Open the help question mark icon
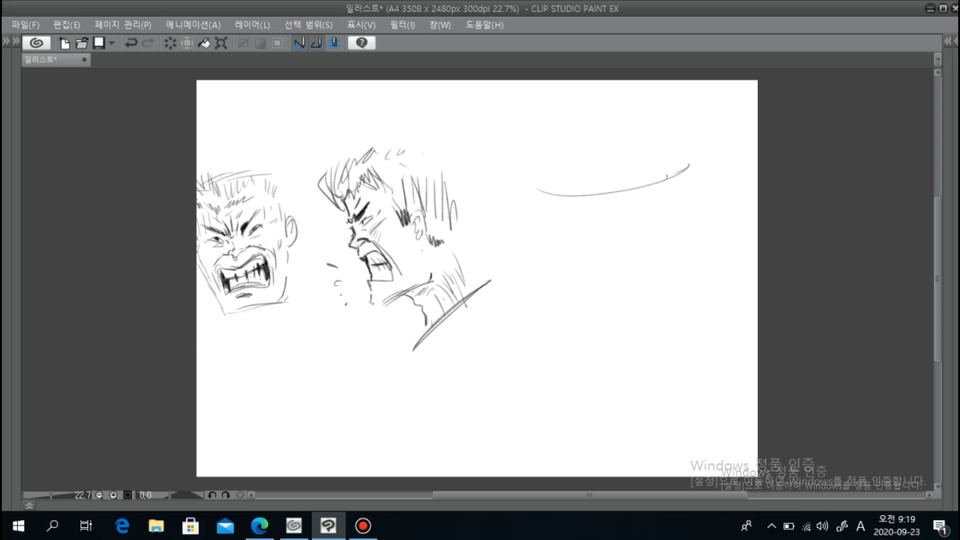The image size is (960, 540). (x=361, y=43)
